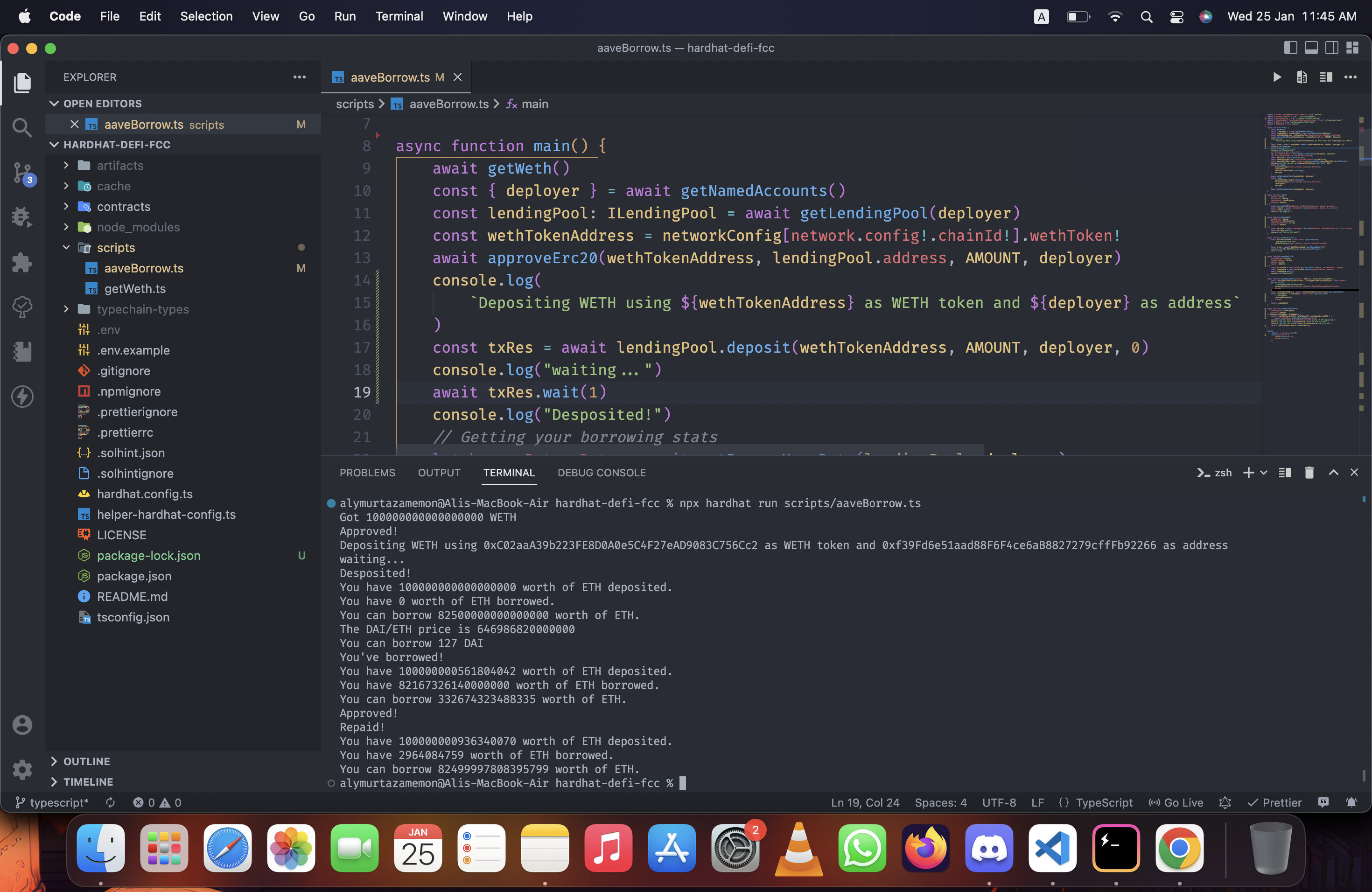
Task: Open the Manage gear in activity bar
Action: [x=22, y=769]
